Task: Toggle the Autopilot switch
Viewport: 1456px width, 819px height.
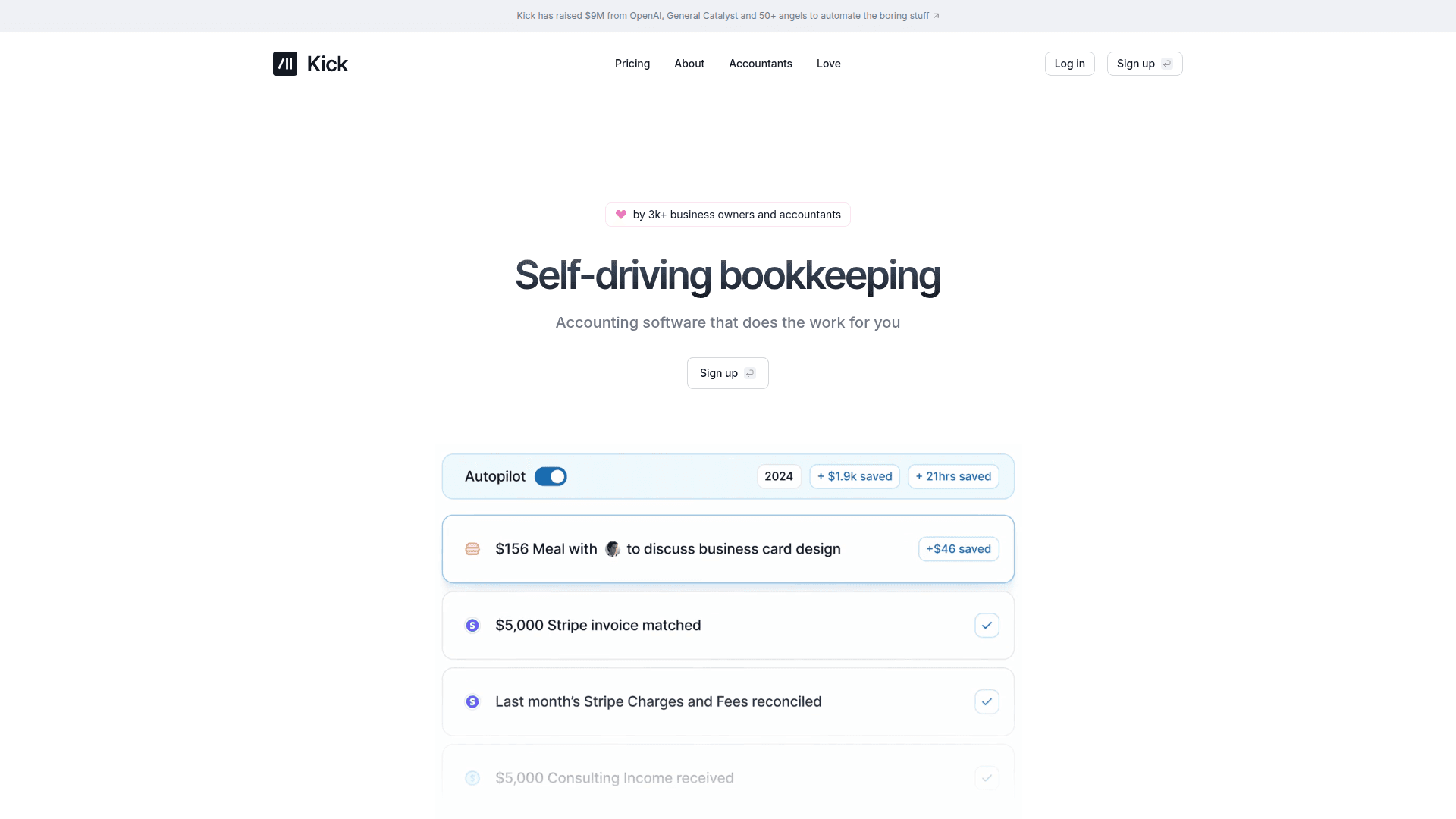Action: point(551,476)
